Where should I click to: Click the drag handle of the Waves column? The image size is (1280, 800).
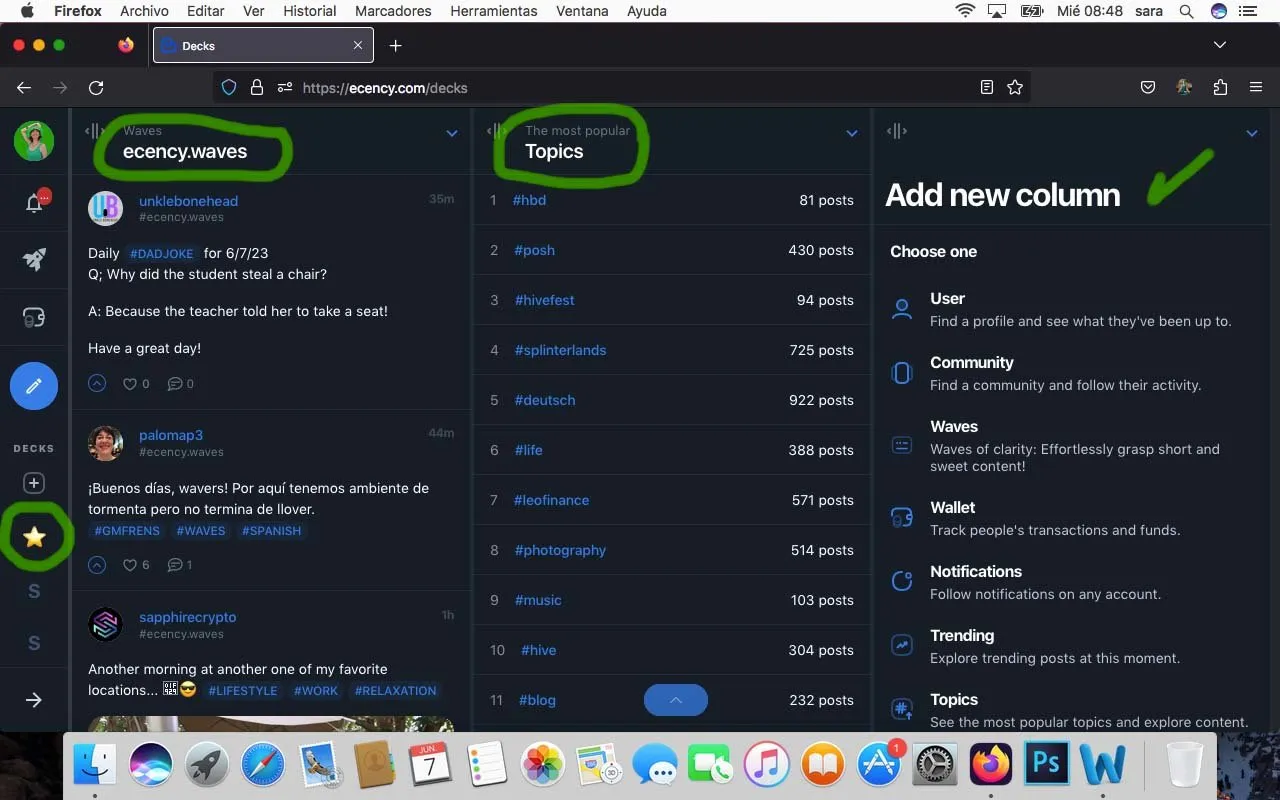coord(95,131)
